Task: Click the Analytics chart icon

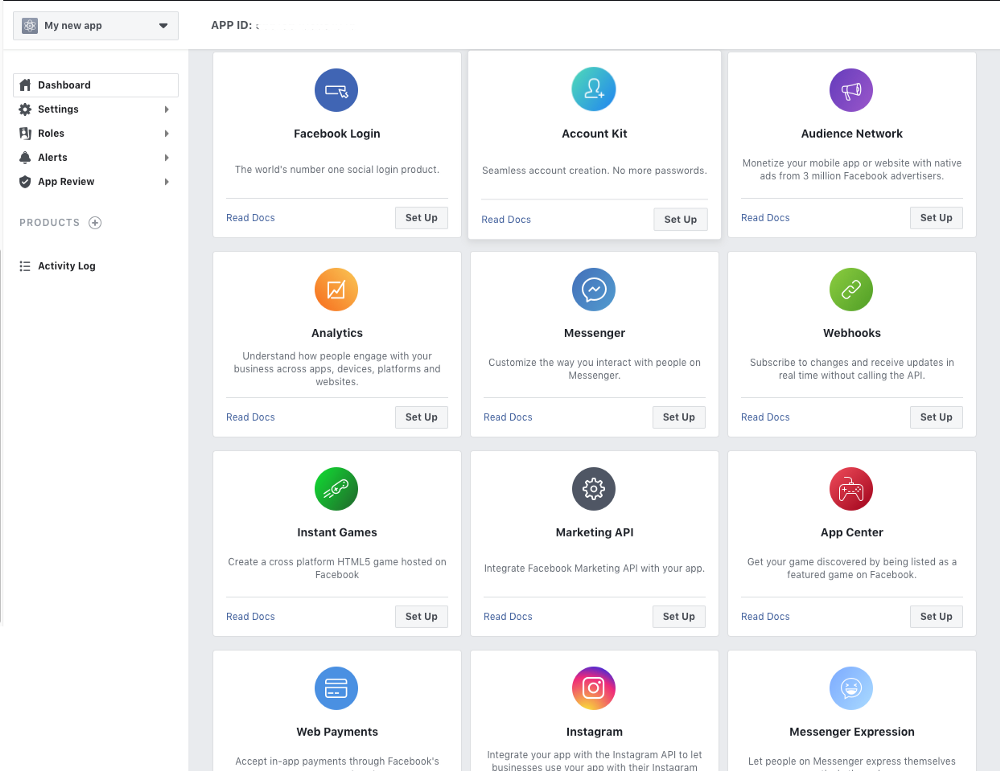Action: click(336, 290)
